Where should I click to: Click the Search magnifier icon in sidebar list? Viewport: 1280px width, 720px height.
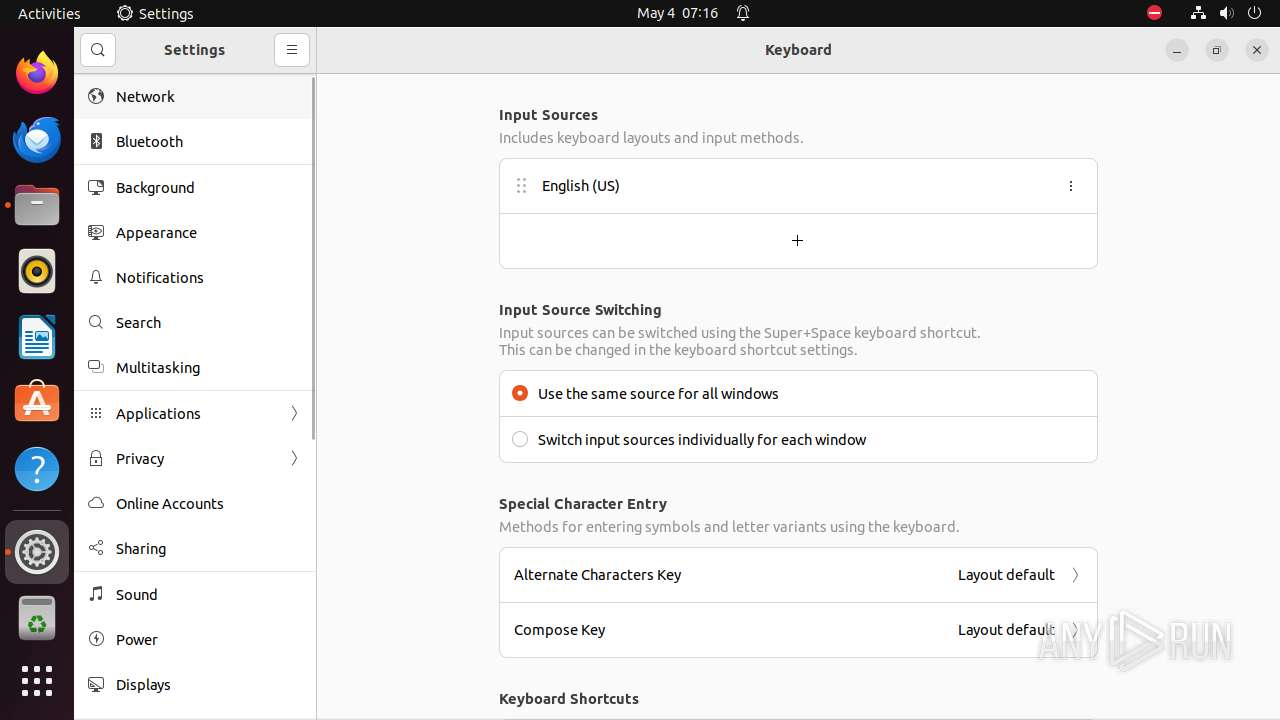[96, 322]
